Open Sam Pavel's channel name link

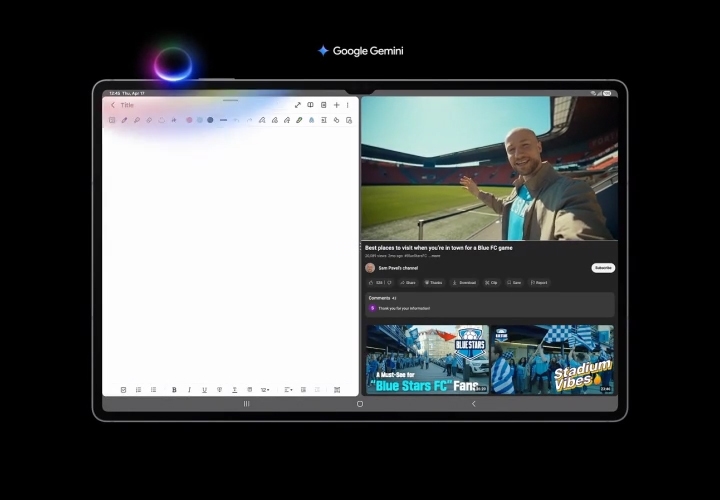coord(398,268)
